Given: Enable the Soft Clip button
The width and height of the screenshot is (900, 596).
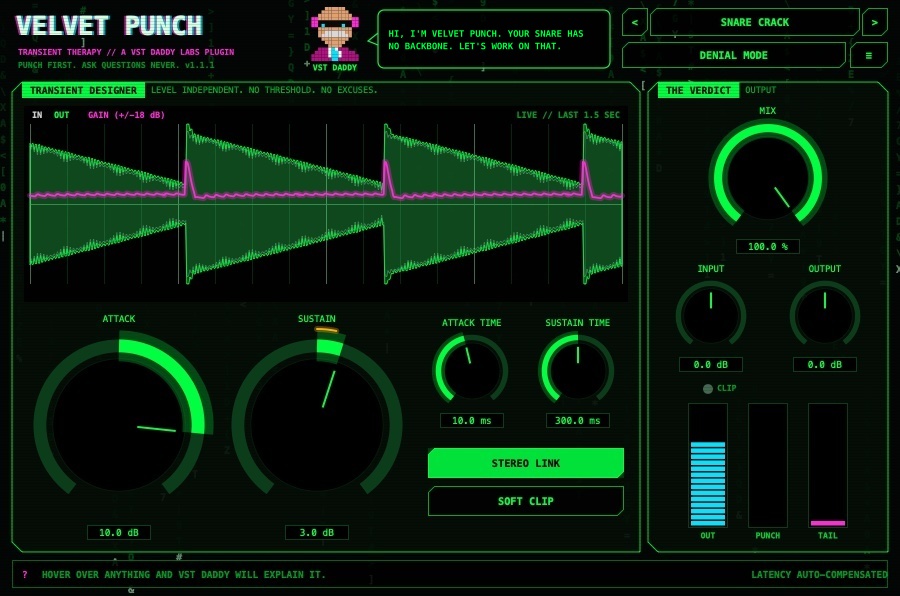Looking at the screenshot, I should (525, 501).
